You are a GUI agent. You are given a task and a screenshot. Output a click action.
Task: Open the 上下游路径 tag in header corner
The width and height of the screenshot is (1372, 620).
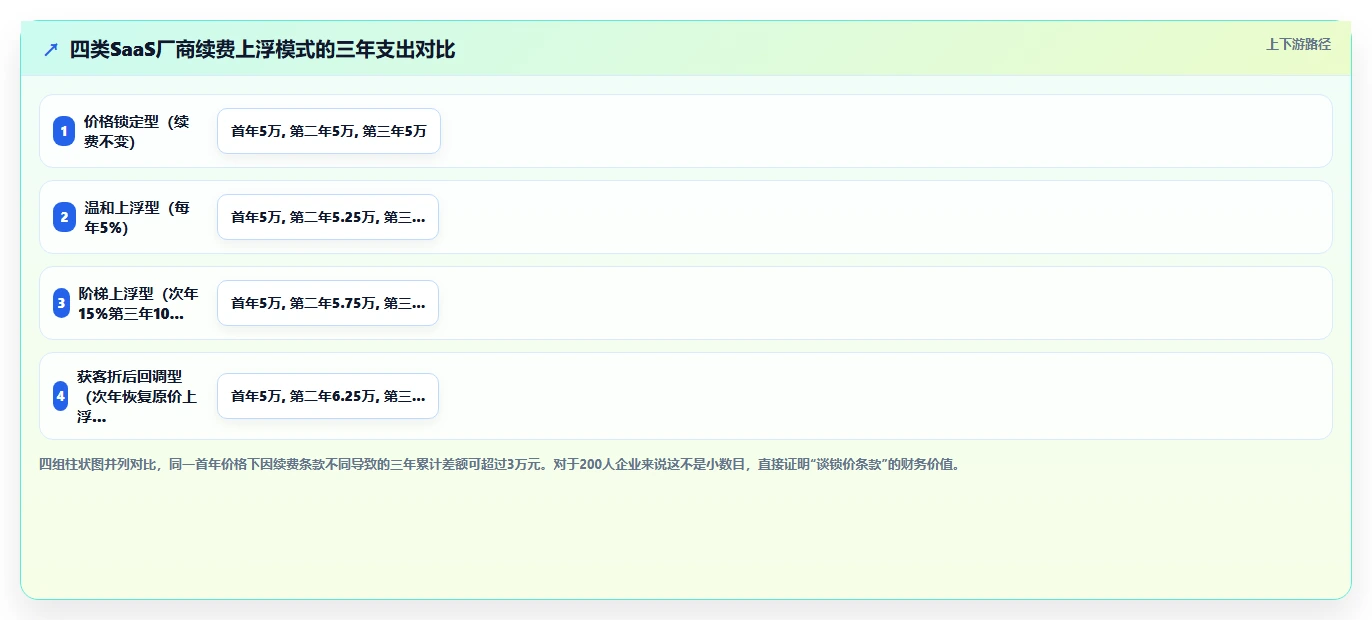(1298, 44)
